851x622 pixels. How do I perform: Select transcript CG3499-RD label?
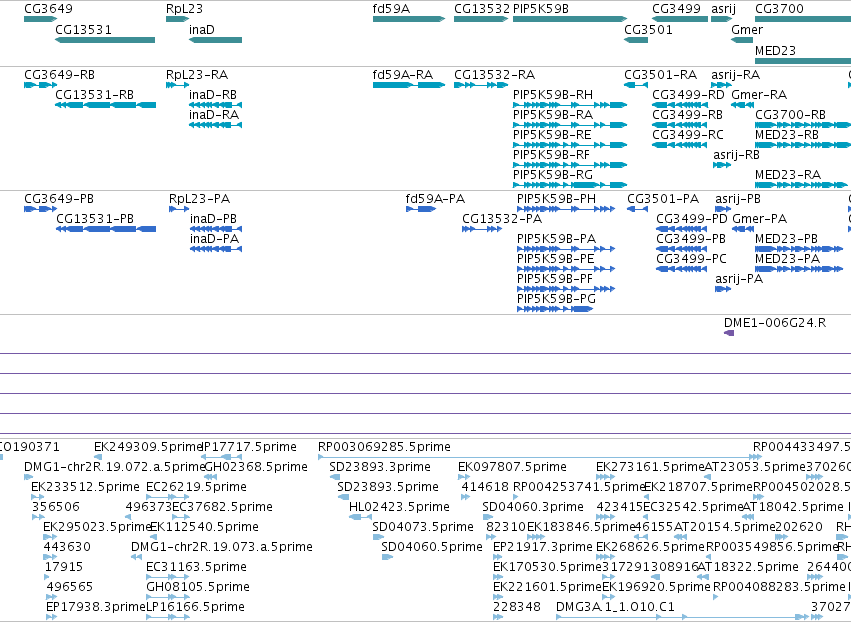pyautogui.click(x=688, y=95)
